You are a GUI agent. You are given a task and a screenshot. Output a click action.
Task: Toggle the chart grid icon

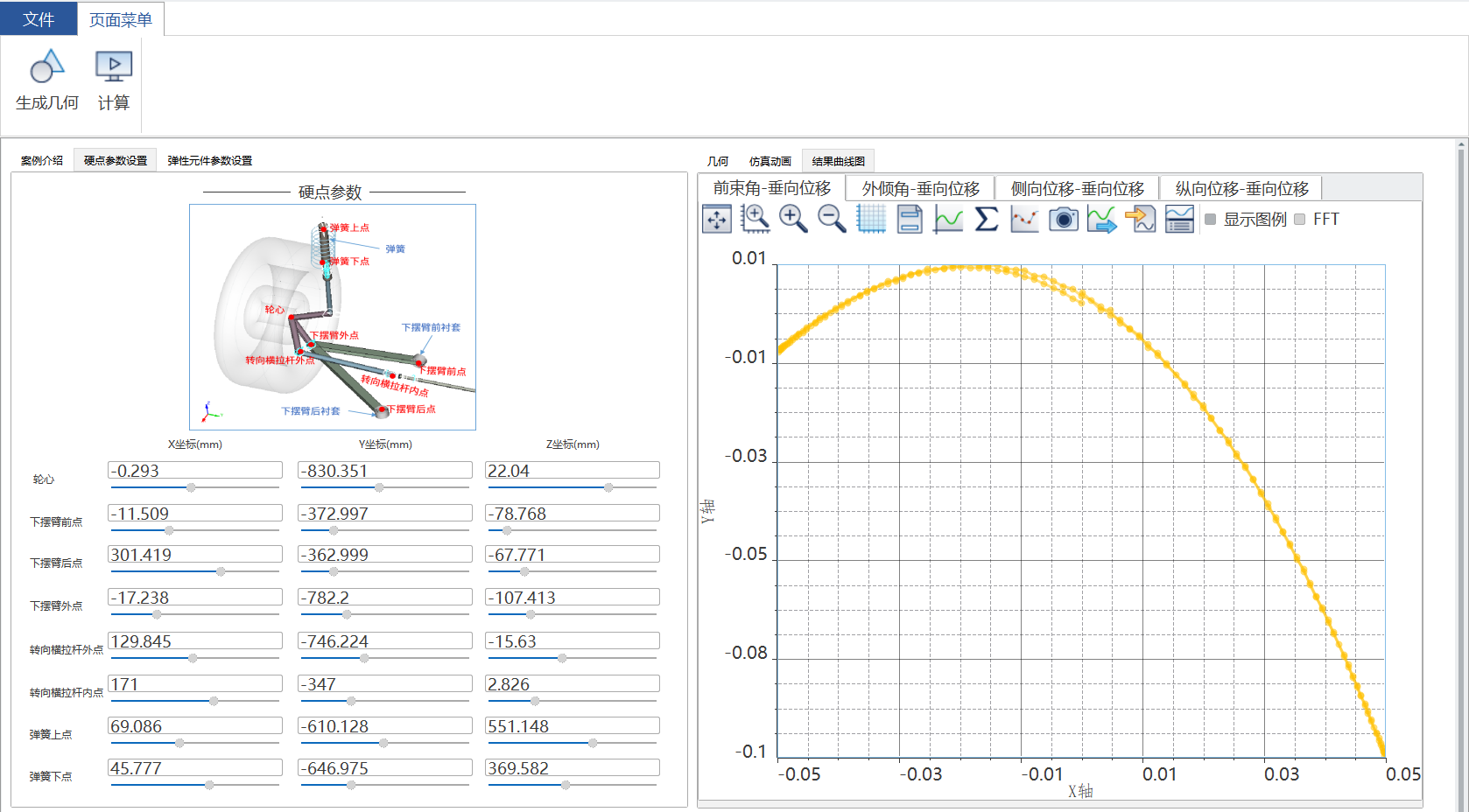click(x=871, y=219)
